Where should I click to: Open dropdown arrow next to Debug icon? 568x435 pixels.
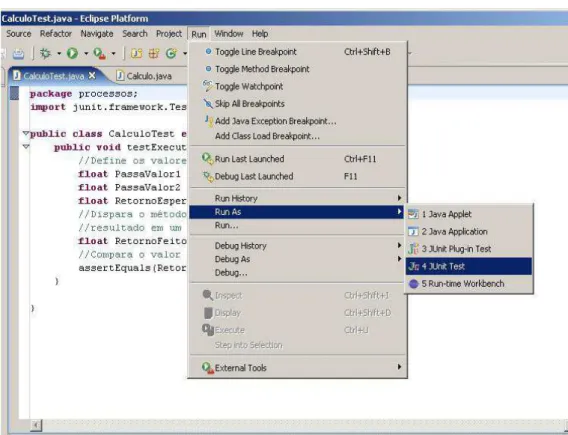pos(59,54)
